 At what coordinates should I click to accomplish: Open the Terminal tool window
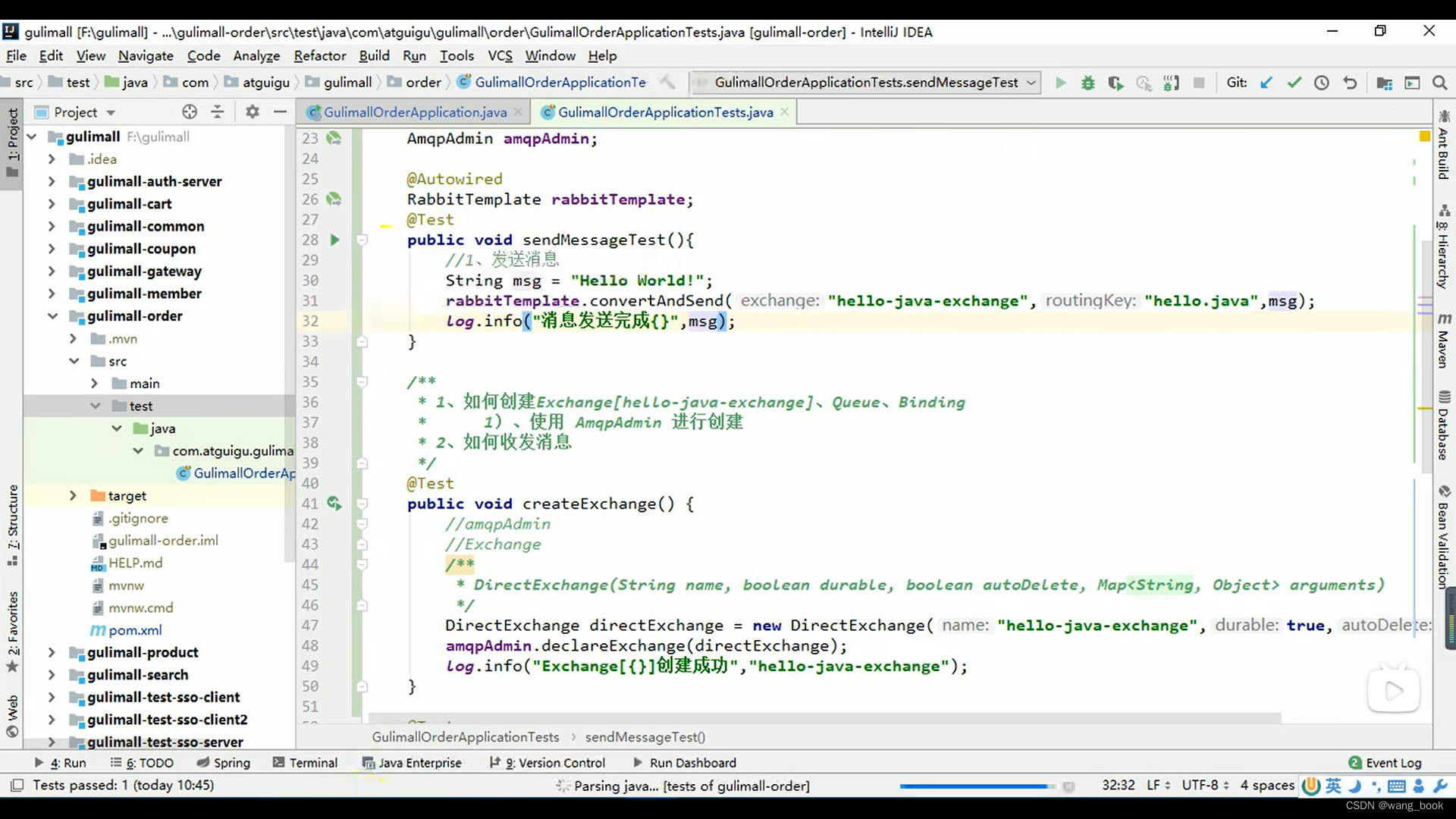coord(305,762)
